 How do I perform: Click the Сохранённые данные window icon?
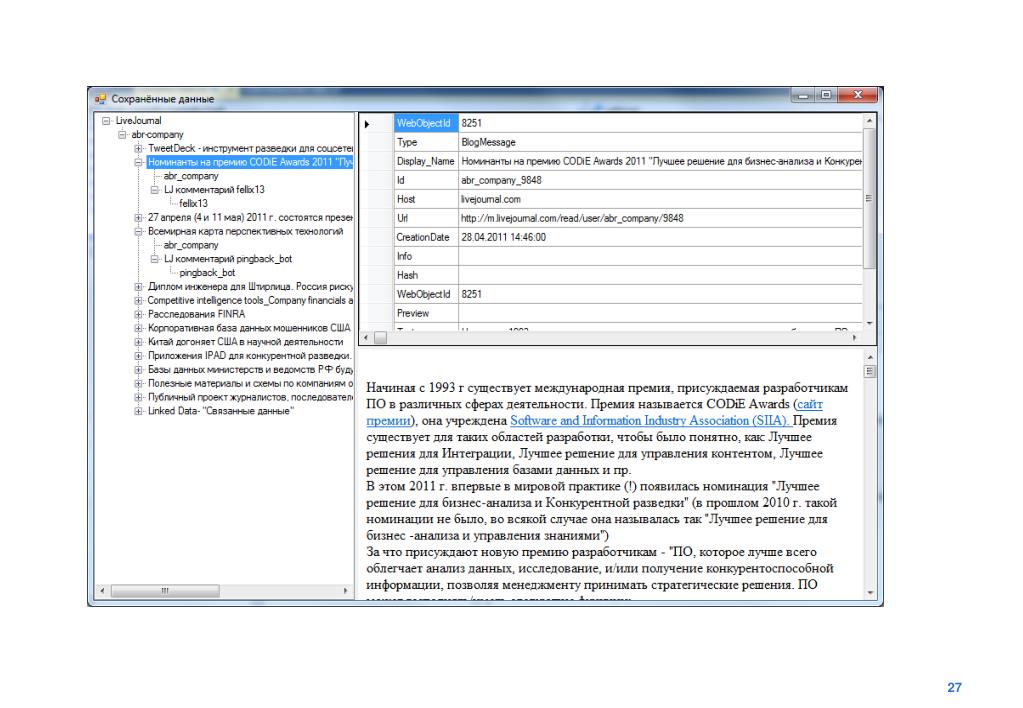point(100,99)
